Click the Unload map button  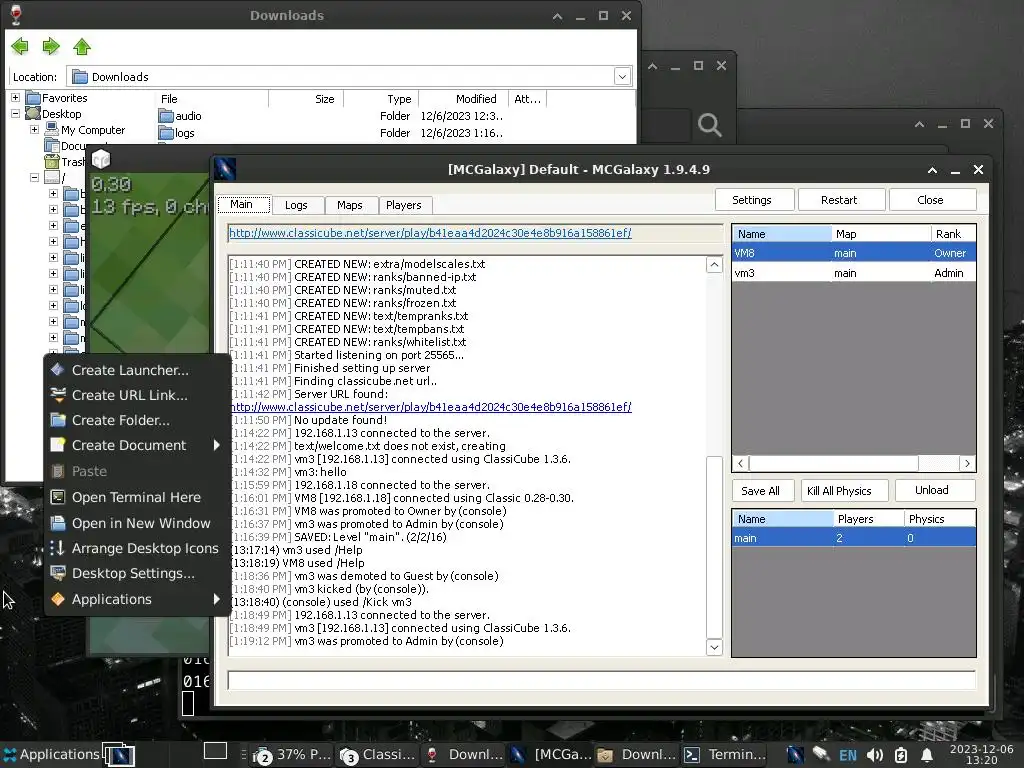coord(935,490)
